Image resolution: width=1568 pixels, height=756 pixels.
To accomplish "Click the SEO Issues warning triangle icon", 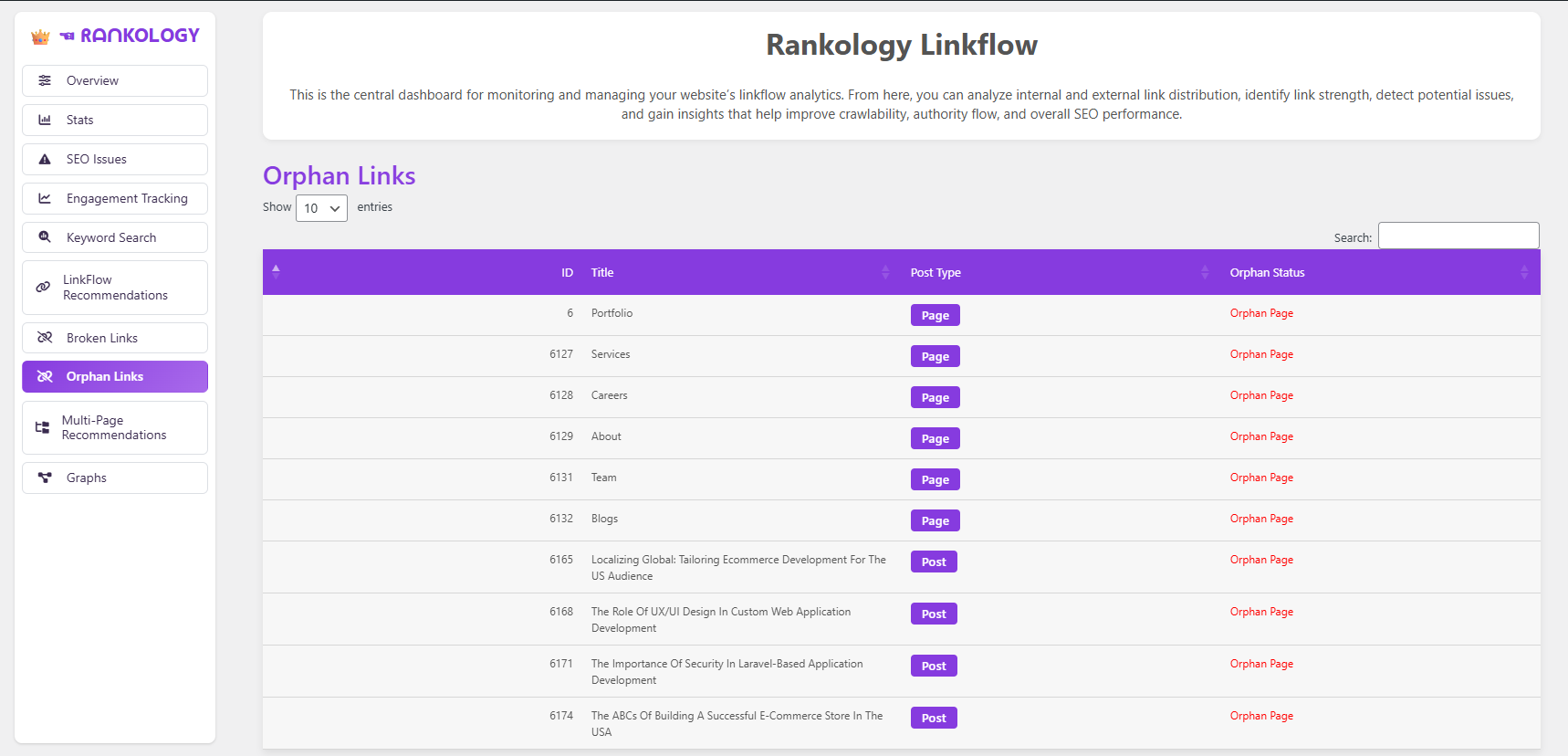I will (45, 159).
